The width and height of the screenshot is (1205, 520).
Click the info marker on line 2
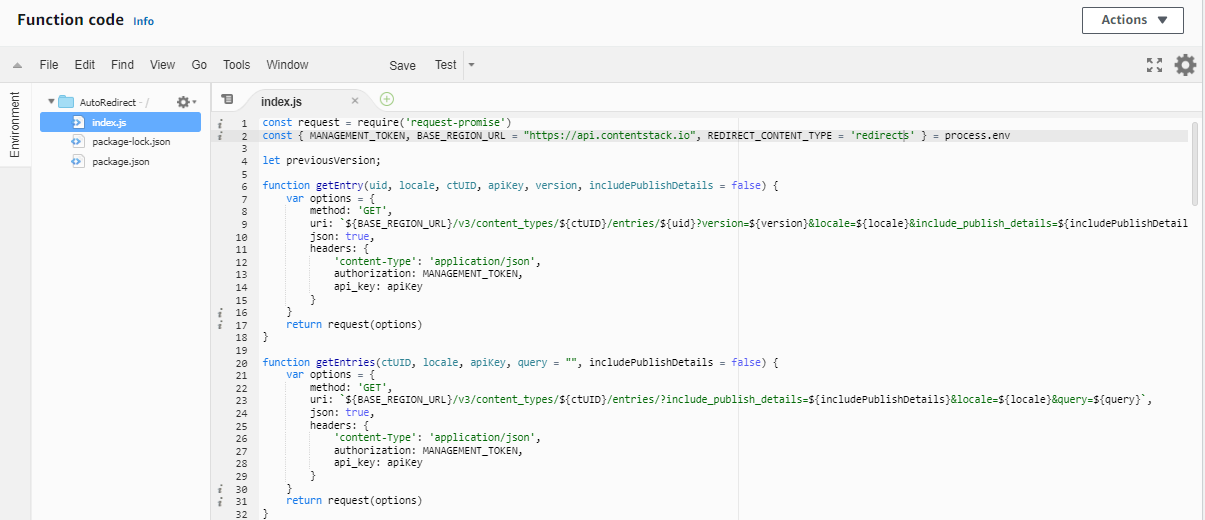219,135
